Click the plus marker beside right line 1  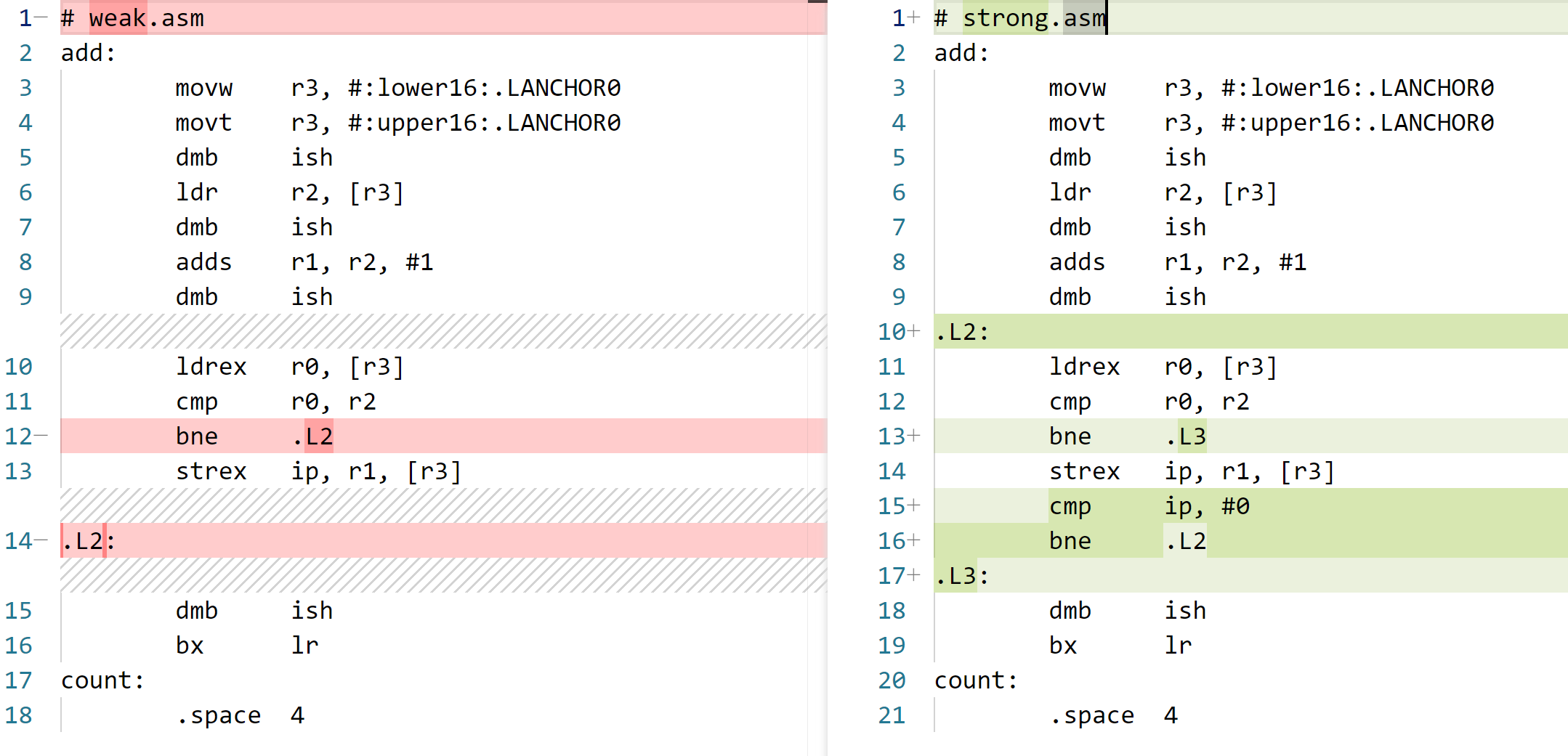[x=915, y=17]
